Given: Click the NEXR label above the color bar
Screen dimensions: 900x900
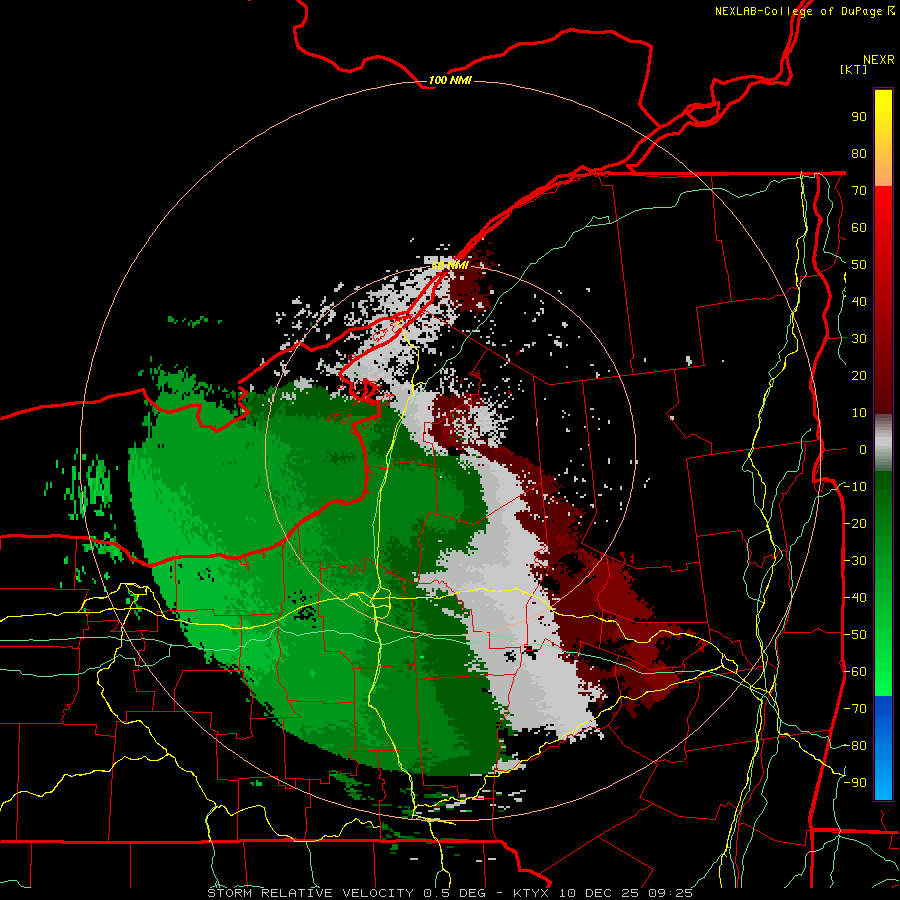Looking at the screenshot, I should pos(878,60).
